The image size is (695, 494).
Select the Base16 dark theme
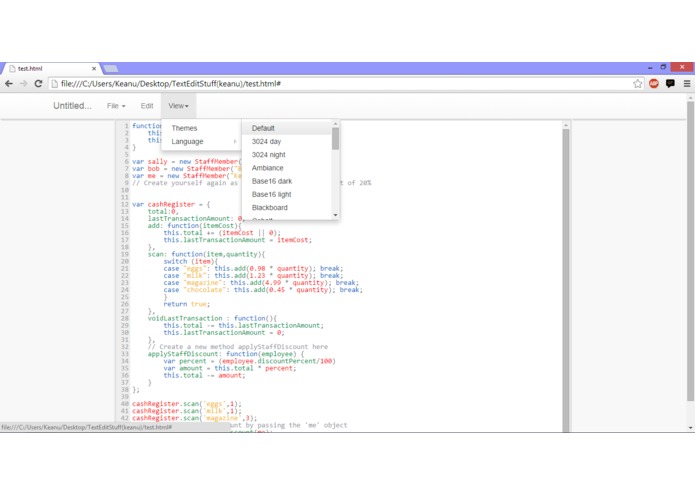coord(287,181)
